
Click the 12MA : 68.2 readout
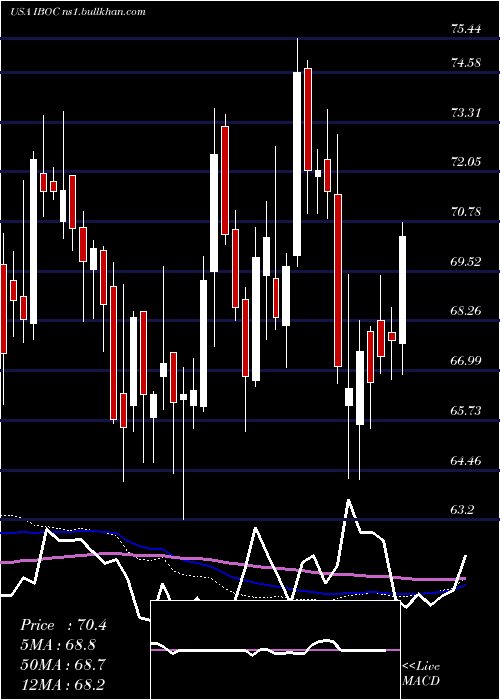(63, 685)
